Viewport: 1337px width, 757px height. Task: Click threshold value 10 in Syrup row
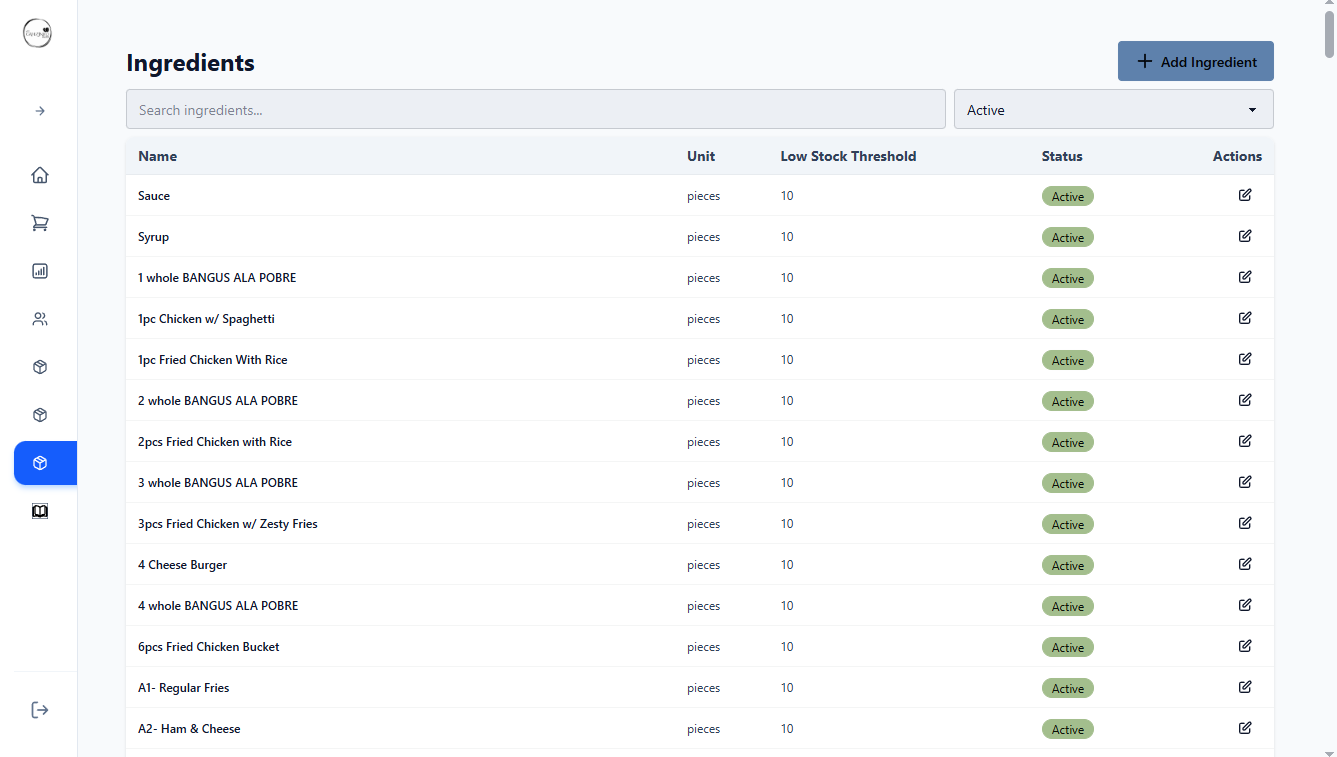click(787, 237)
